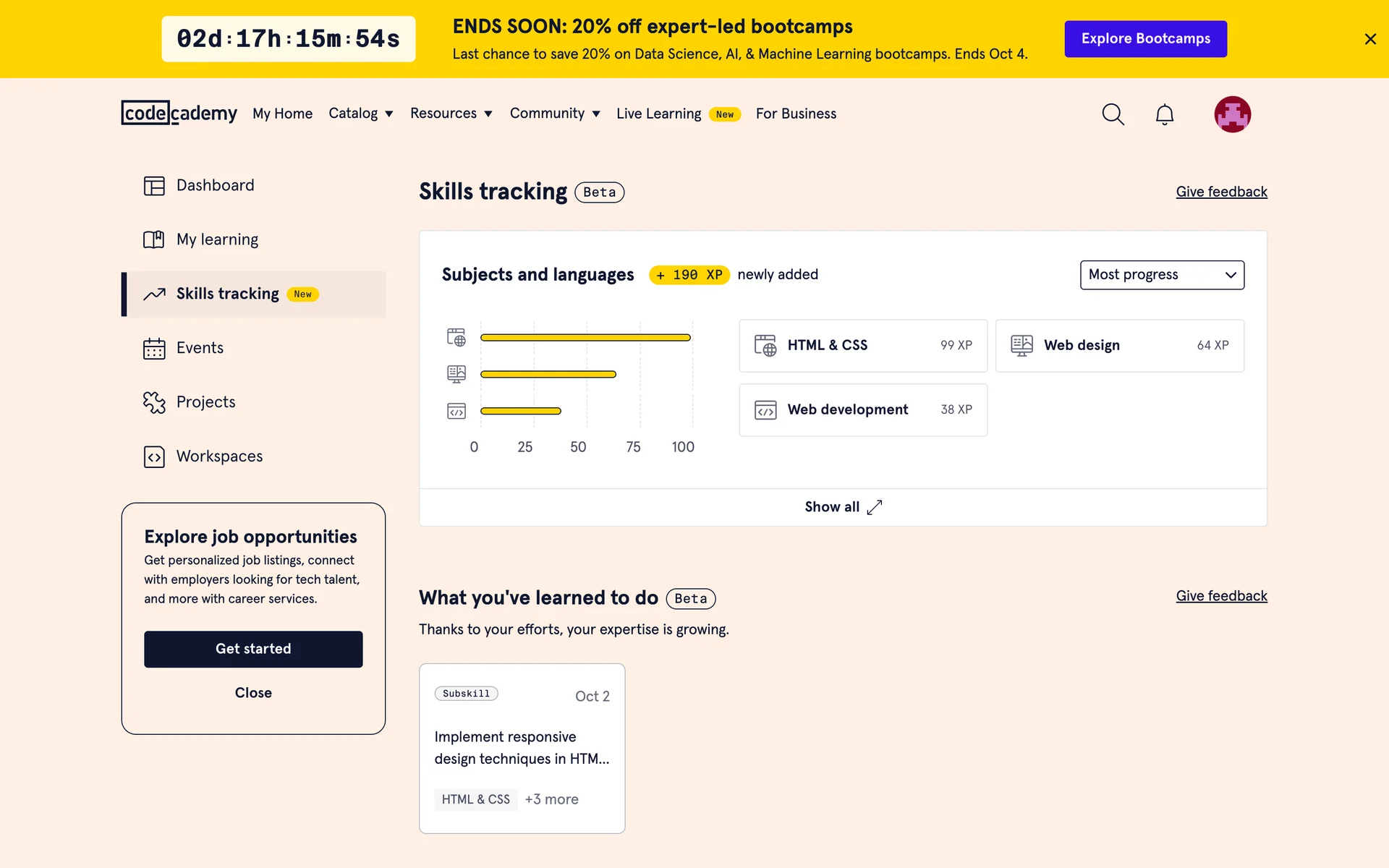Open the user profile avatar
This screenshot has width=1389, height=868.
[1232, 114]
